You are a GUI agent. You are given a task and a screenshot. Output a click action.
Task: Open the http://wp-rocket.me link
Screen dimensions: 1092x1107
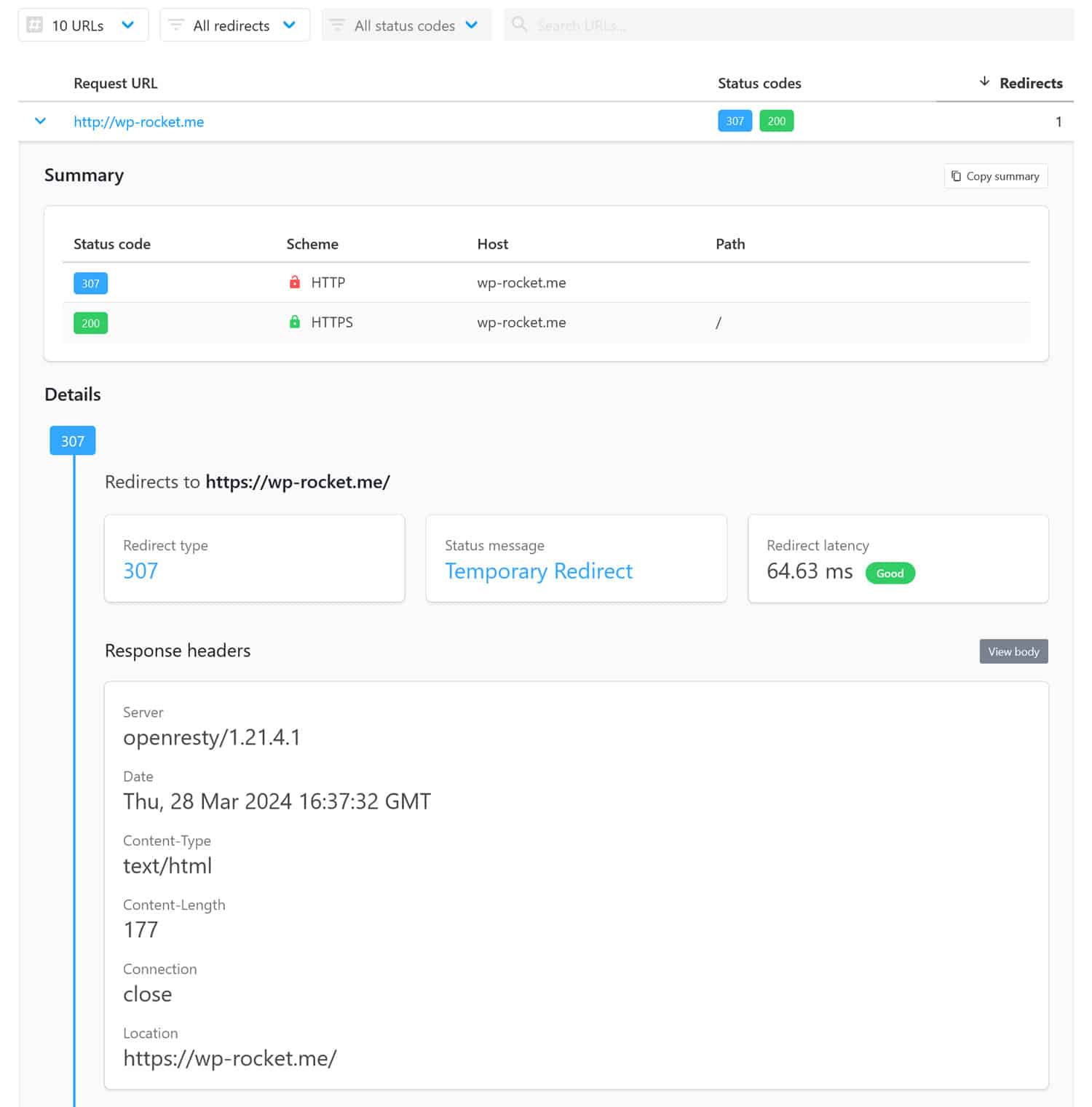(x=138, y=122)
